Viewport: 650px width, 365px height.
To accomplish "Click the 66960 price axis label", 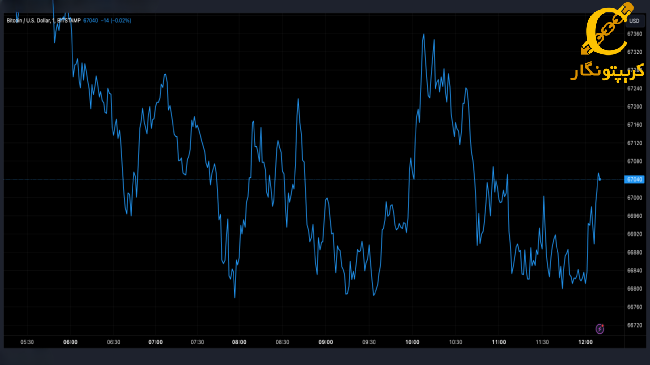I will (635, 216).
